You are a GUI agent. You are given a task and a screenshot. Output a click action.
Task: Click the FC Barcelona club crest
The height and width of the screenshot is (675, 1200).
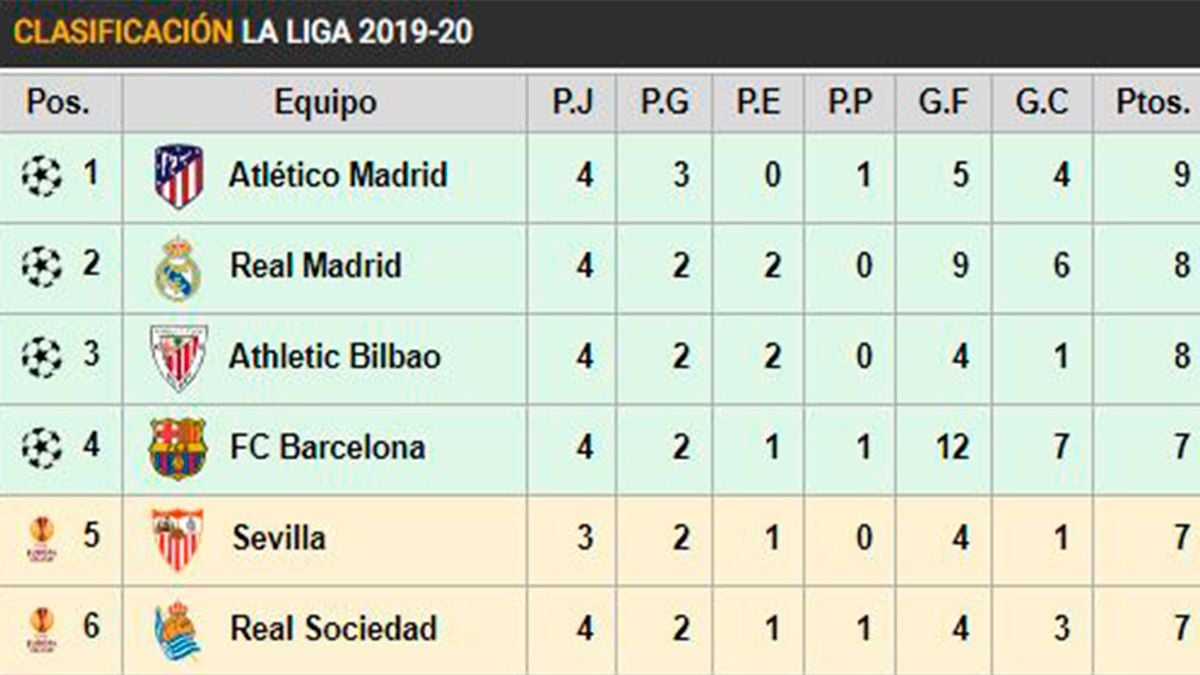178,447
